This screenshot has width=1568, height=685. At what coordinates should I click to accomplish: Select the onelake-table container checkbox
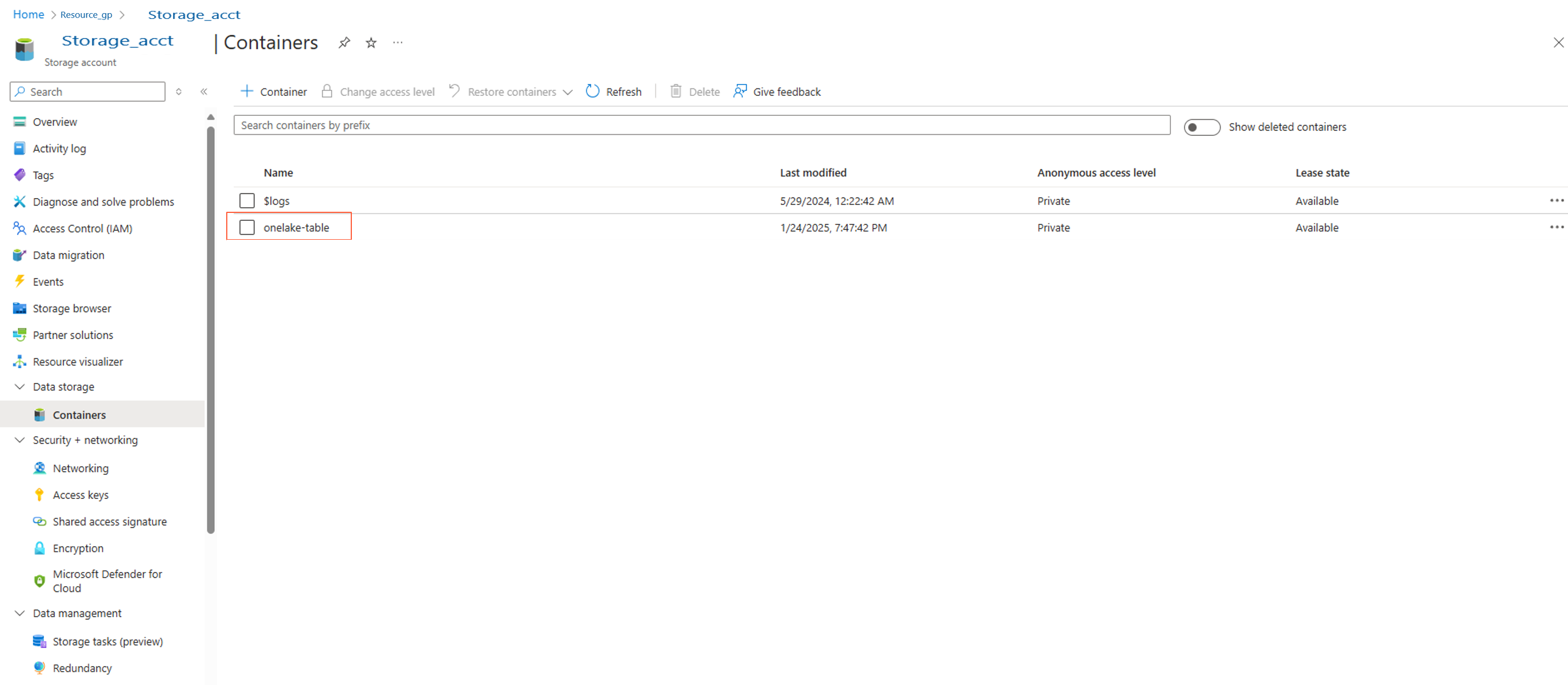[x=247, y=228]
